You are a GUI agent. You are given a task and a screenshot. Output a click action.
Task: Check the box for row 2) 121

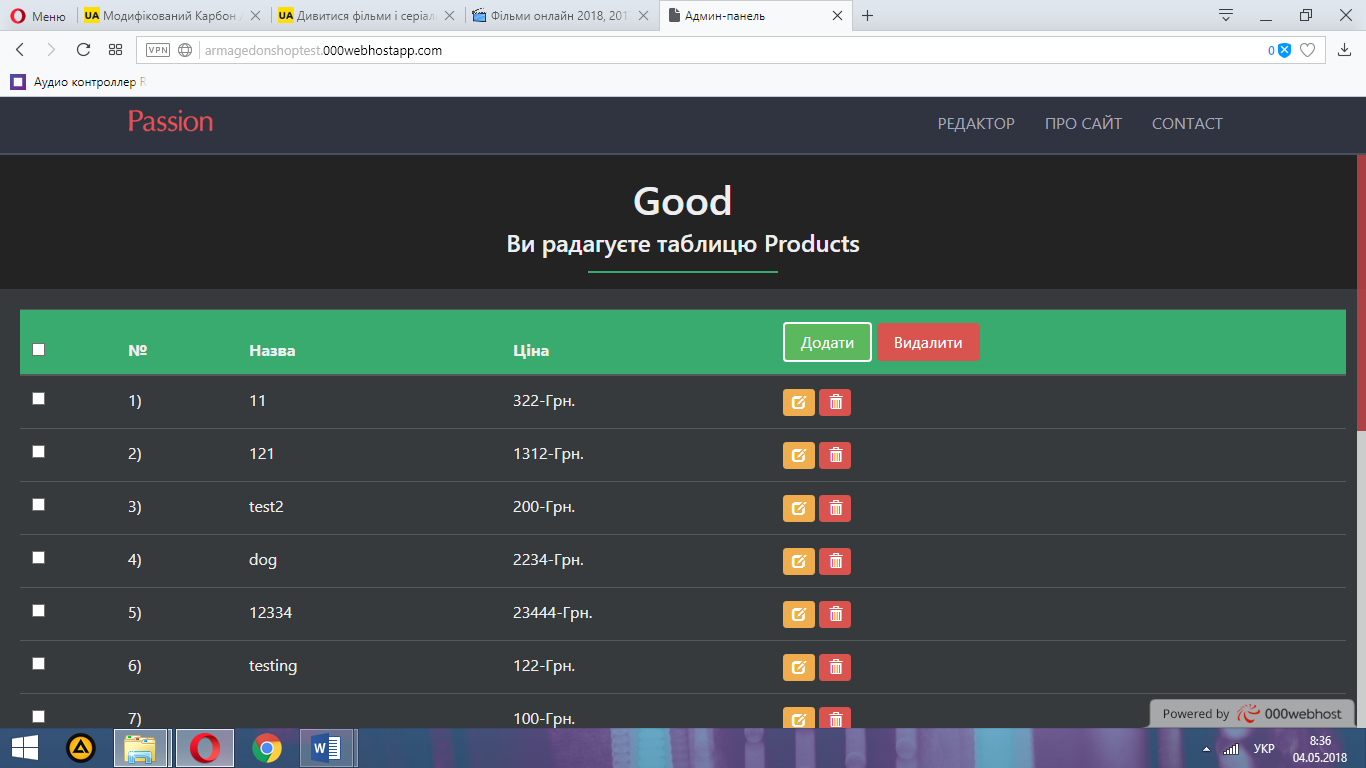[39, 451]
